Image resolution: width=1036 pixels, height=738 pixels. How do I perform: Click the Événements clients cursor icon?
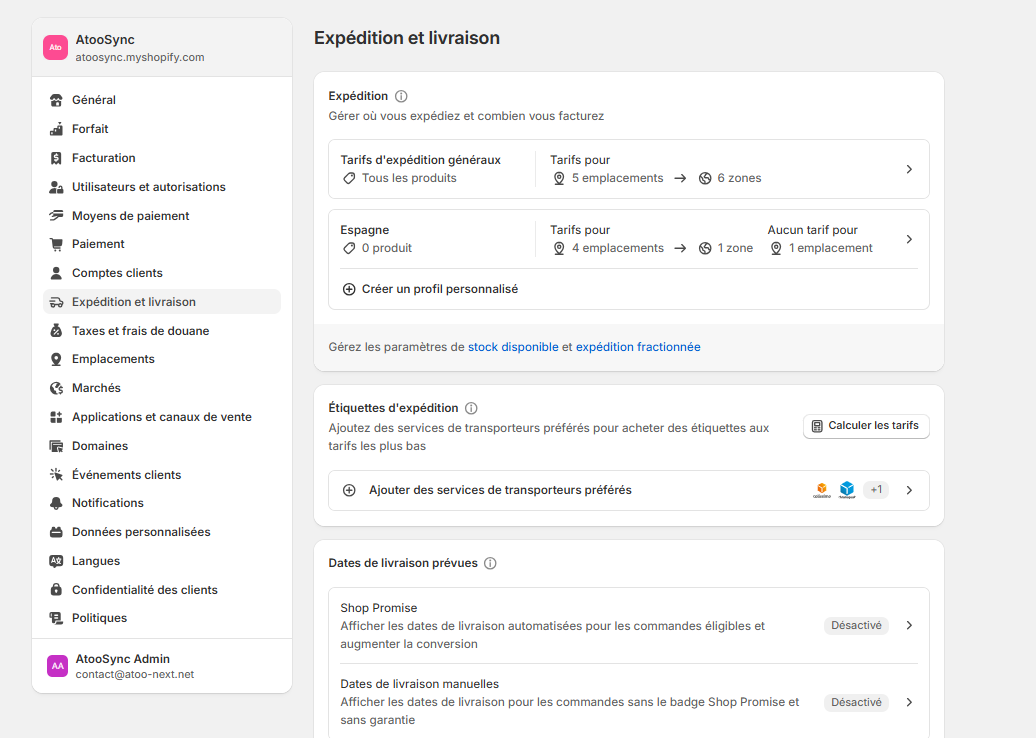[56, 474]
